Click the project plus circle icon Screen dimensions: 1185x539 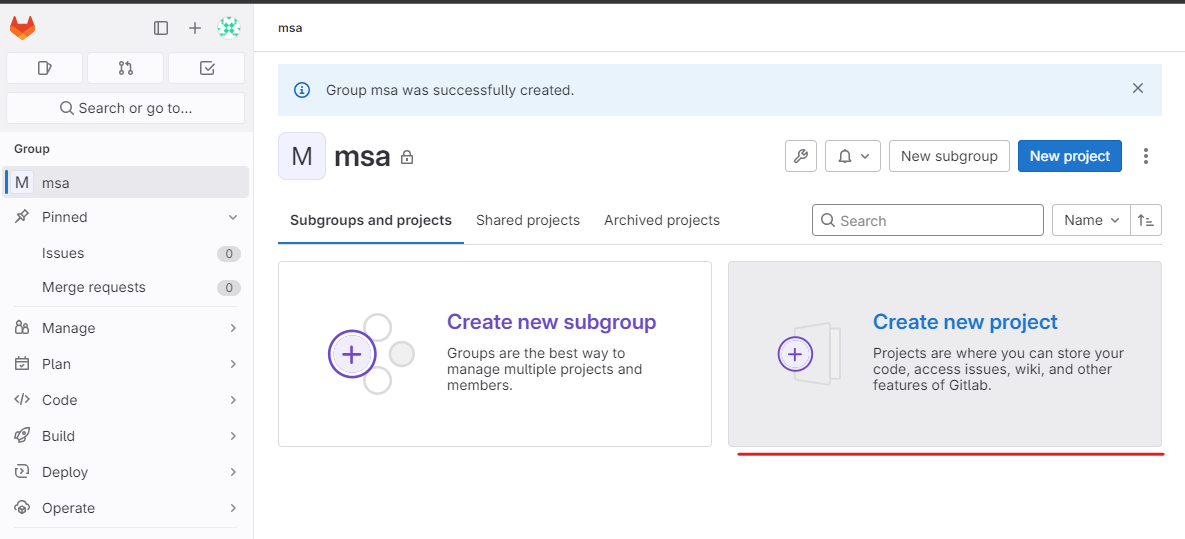point(795,353)
